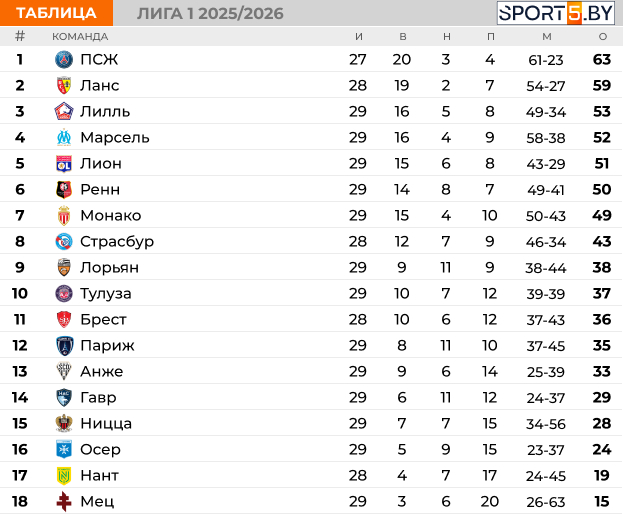The width and height of the screenshot is (623, 514).
Task: Click the Nice club crest
Action: pyautogui.click(x=64, y=423)
